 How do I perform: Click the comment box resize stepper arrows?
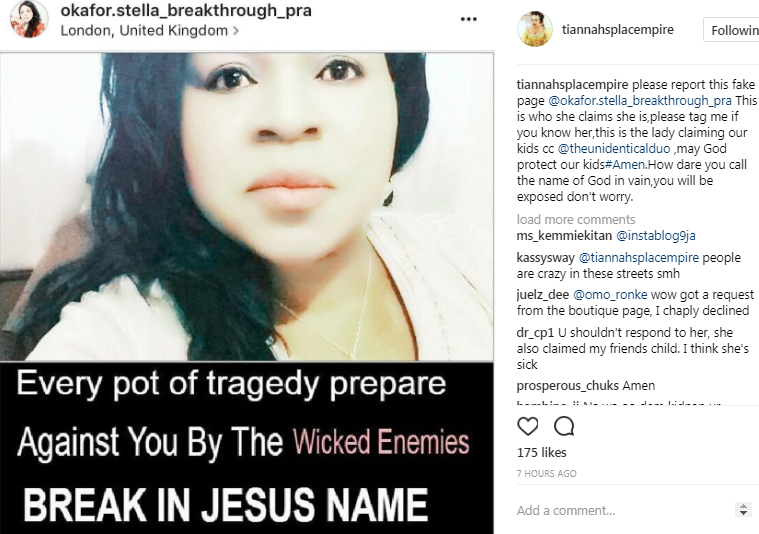tap(743, 510)
